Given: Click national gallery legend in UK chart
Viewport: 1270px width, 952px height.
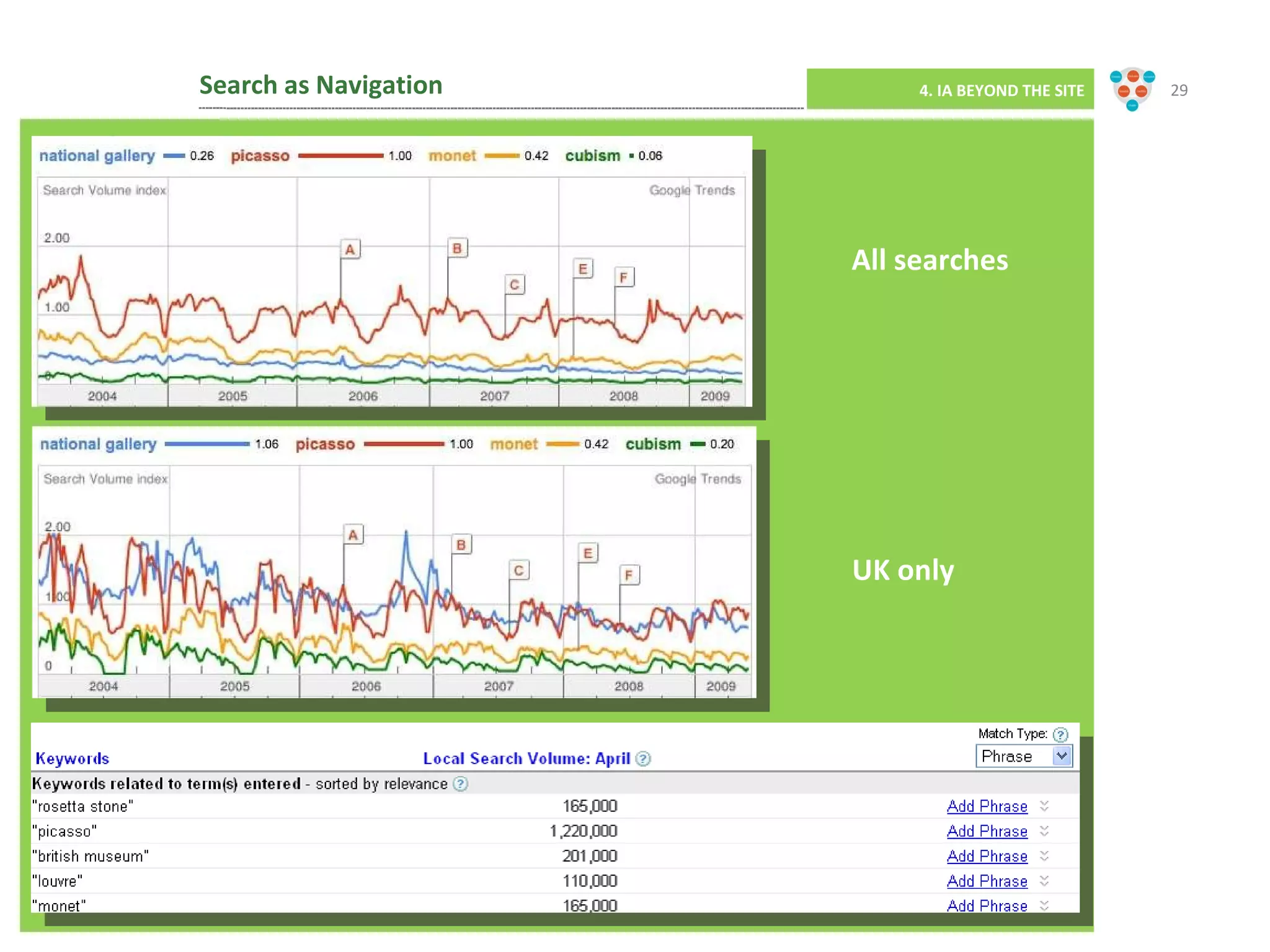Looking at the screenshot, I should pyautogui.click(x=98, y=444).
